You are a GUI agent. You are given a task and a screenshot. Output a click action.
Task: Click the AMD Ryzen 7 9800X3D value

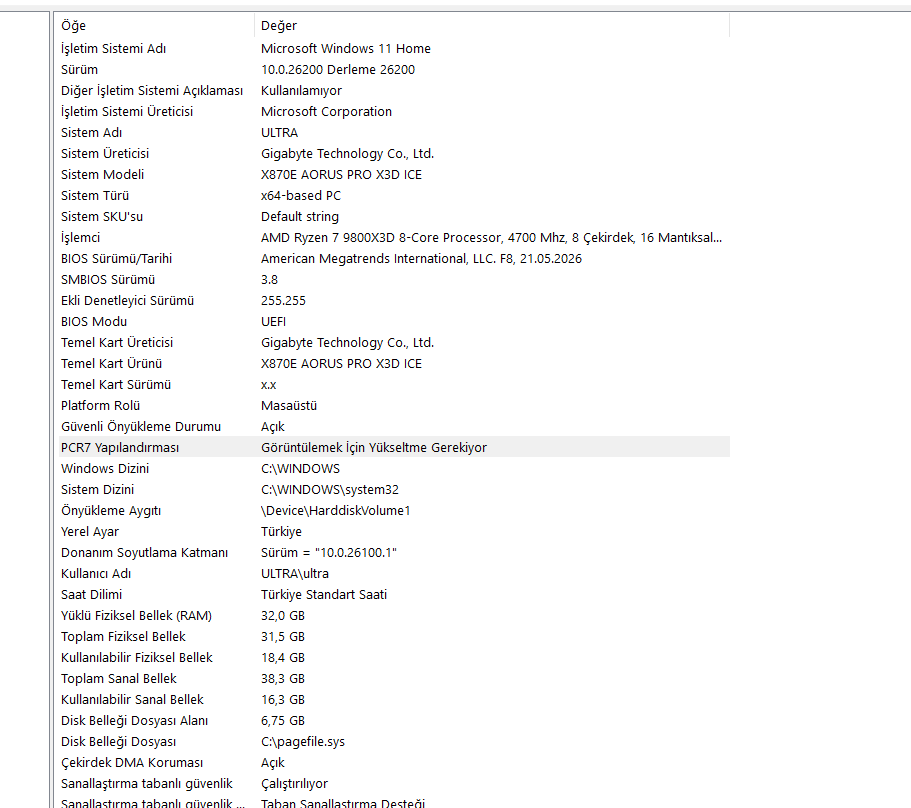click(x=491, y=238)
